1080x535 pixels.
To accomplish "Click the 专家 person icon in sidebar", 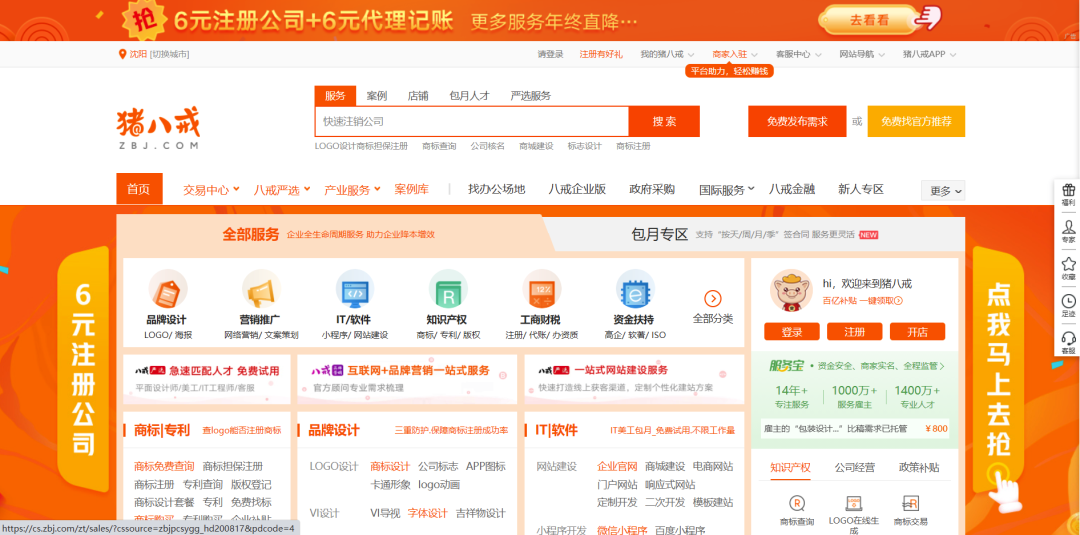I will [1068, 227].
